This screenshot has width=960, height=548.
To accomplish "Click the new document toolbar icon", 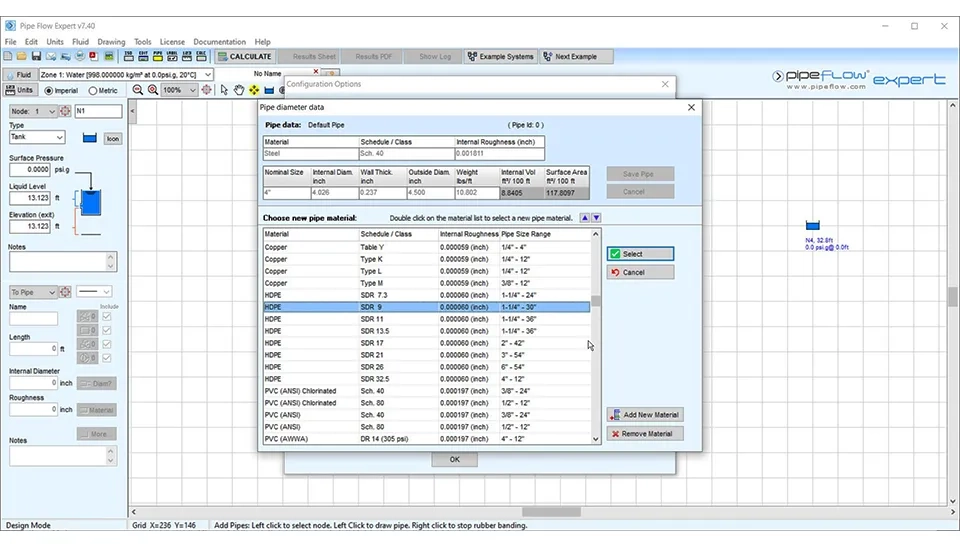I will (9, 57).
